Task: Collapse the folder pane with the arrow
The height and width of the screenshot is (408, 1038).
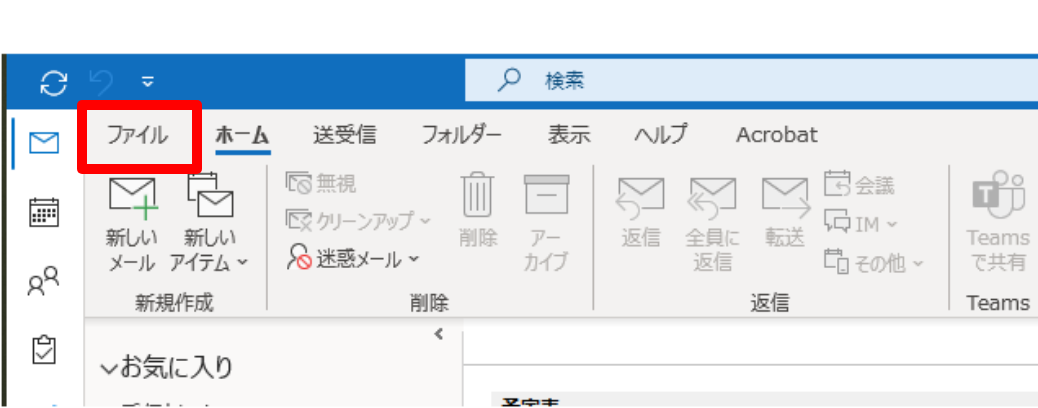Action: tap(438, 334)
